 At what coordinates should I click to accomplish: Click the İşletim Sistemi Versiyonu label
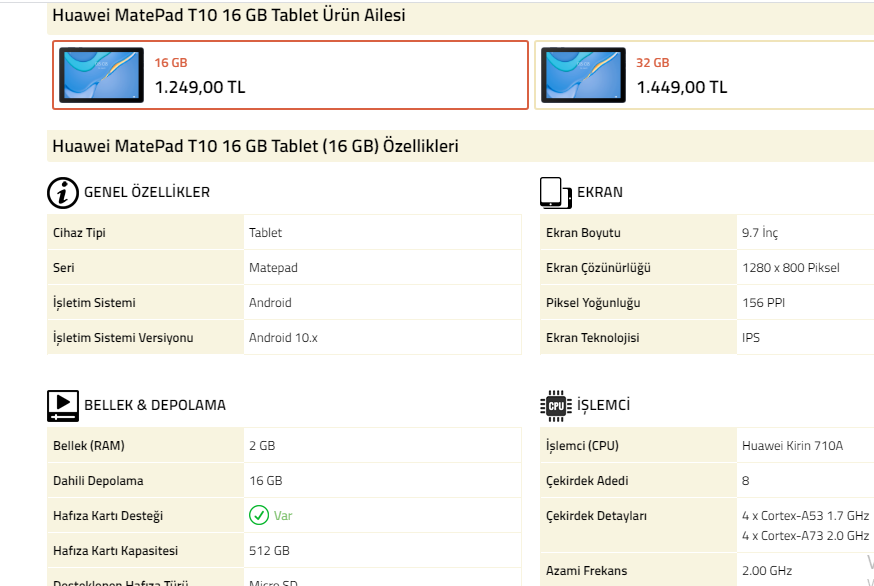[x=123, y=338]
